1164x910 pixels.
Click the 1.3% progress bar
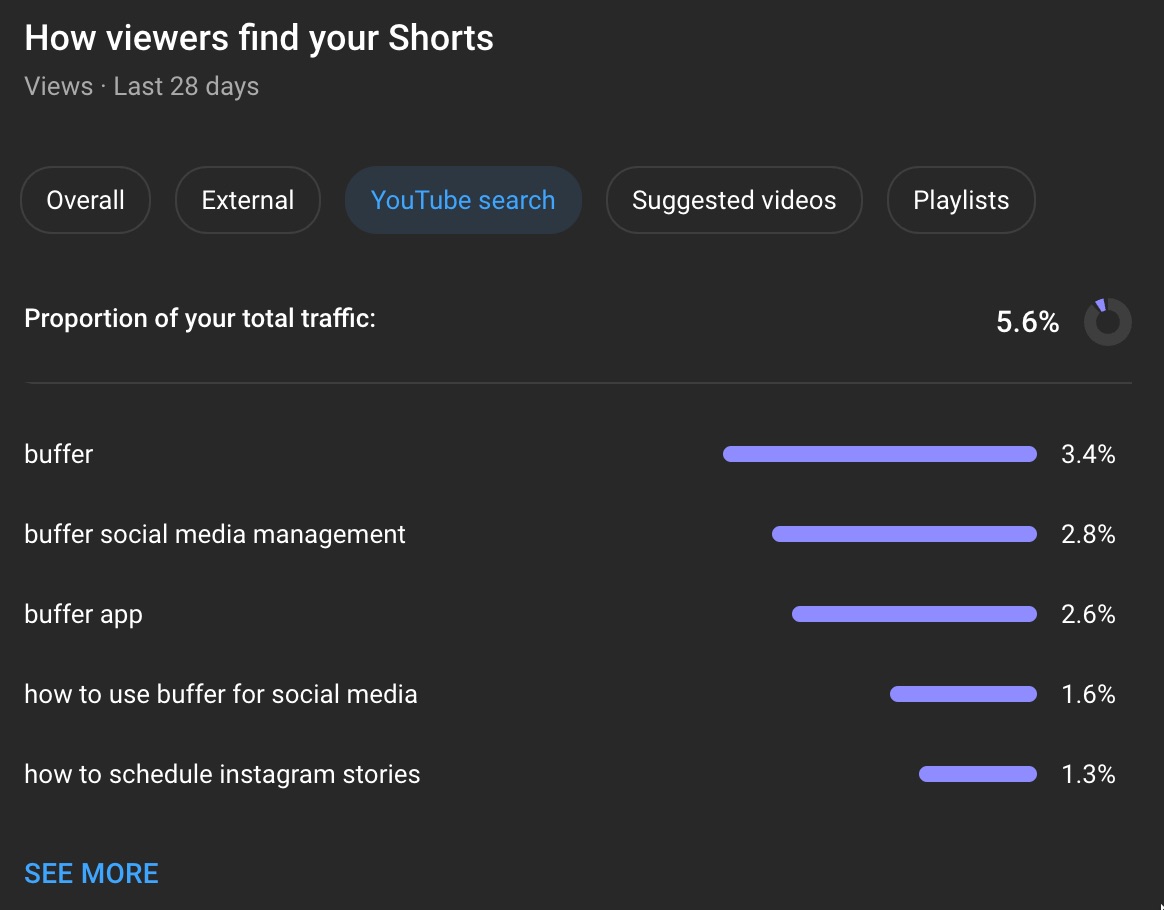[978, 774]
